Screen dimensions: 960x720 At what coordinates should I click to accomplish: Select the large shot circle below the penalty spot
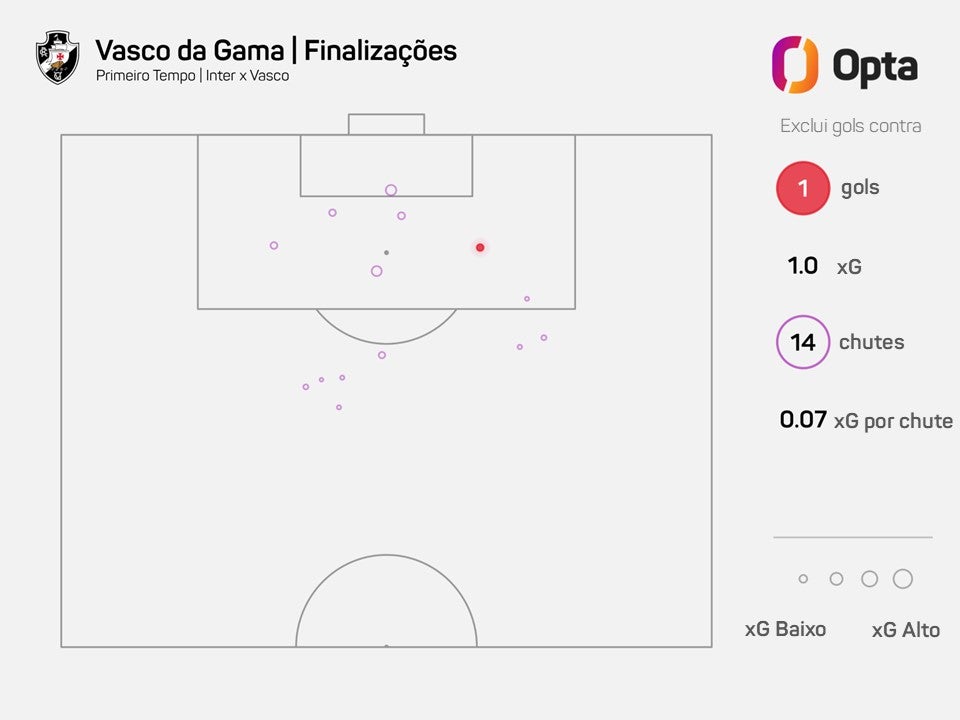(x=377, y=271)
